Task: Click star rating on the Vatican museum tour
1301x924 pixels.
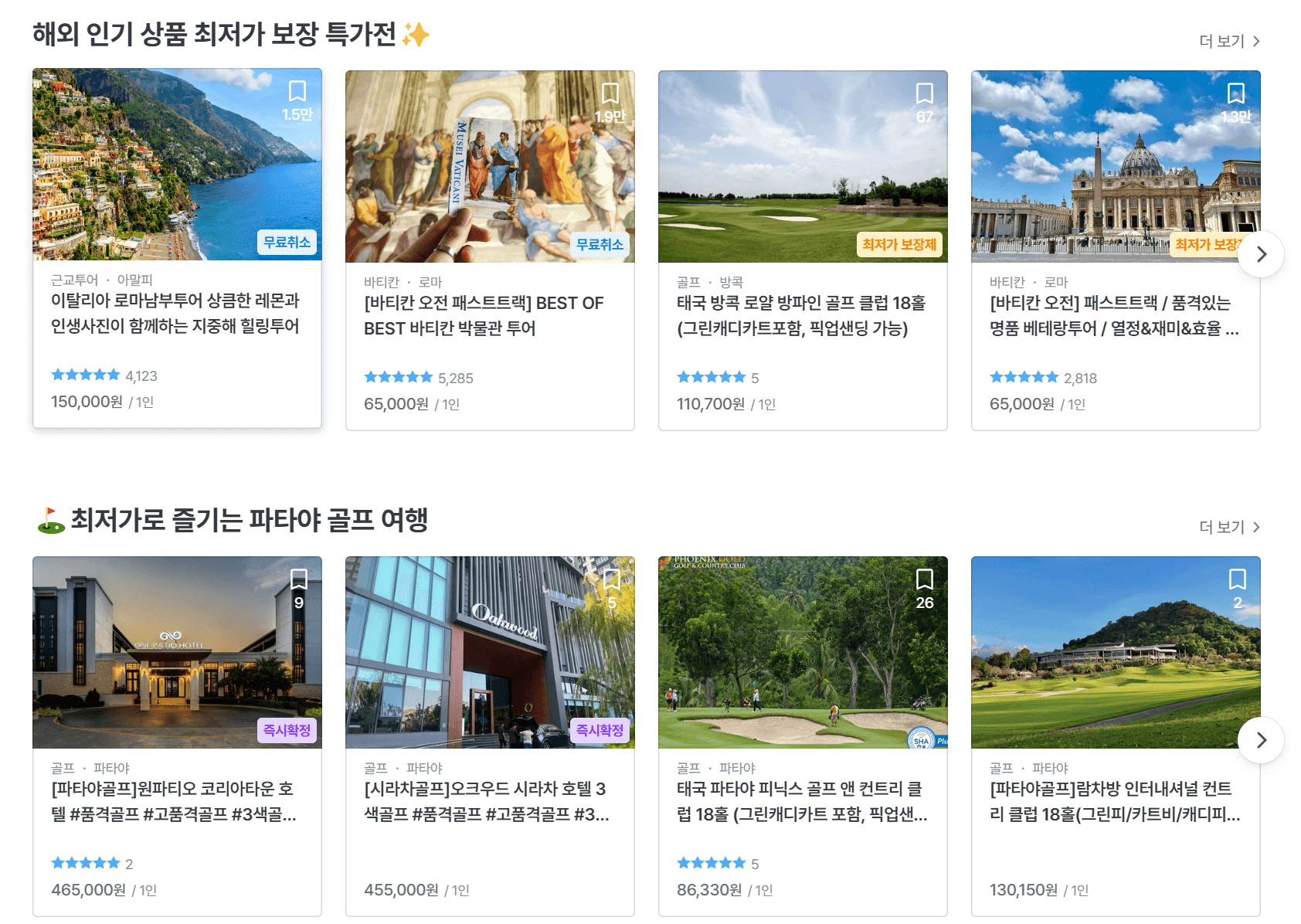Action: coord(399,377)
